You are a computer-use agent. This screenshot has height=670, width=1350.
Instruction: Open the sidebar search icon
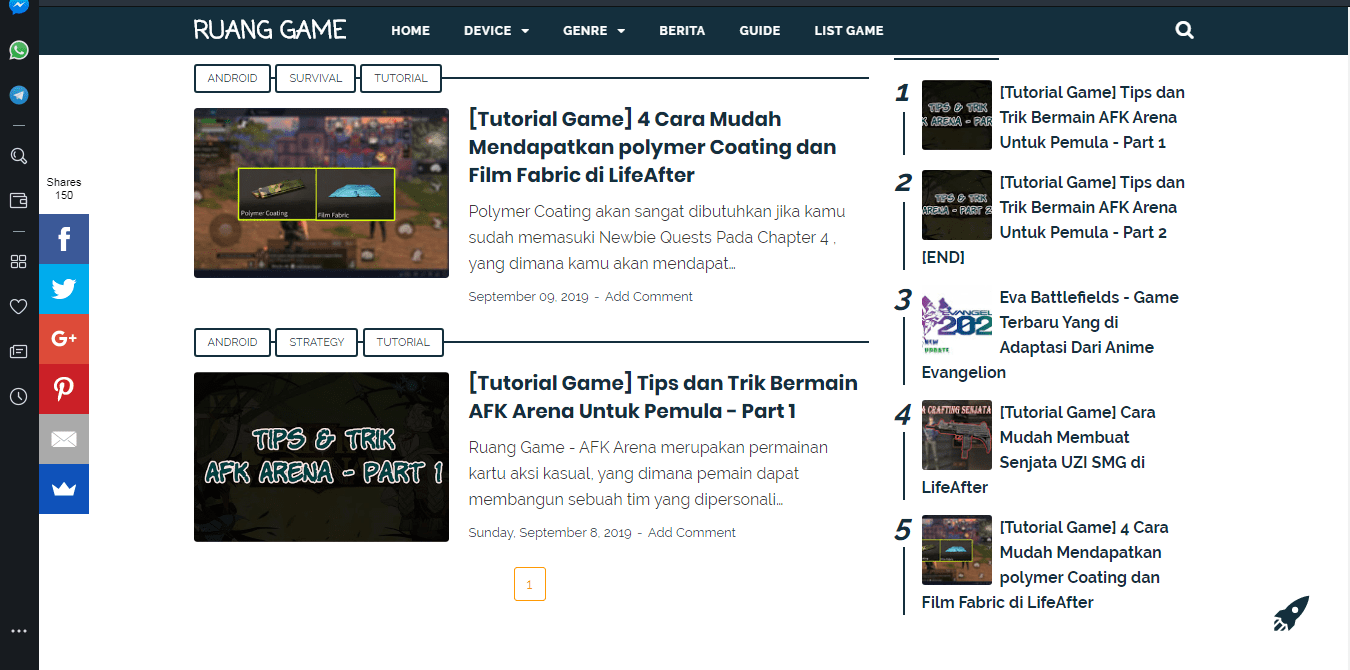pyautogui.click(x=18, y=156)
